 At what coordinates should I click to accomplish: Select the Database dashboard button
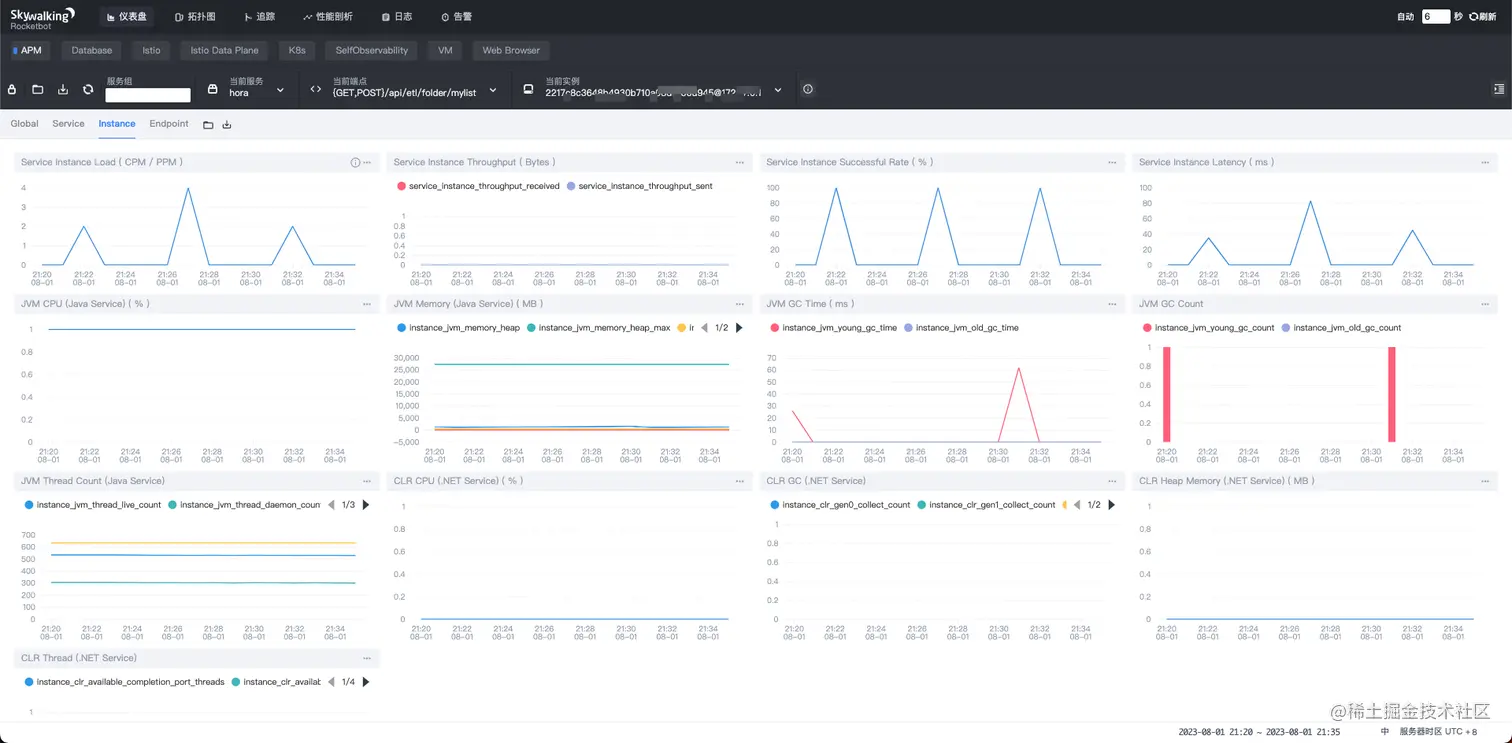[92, 50]
